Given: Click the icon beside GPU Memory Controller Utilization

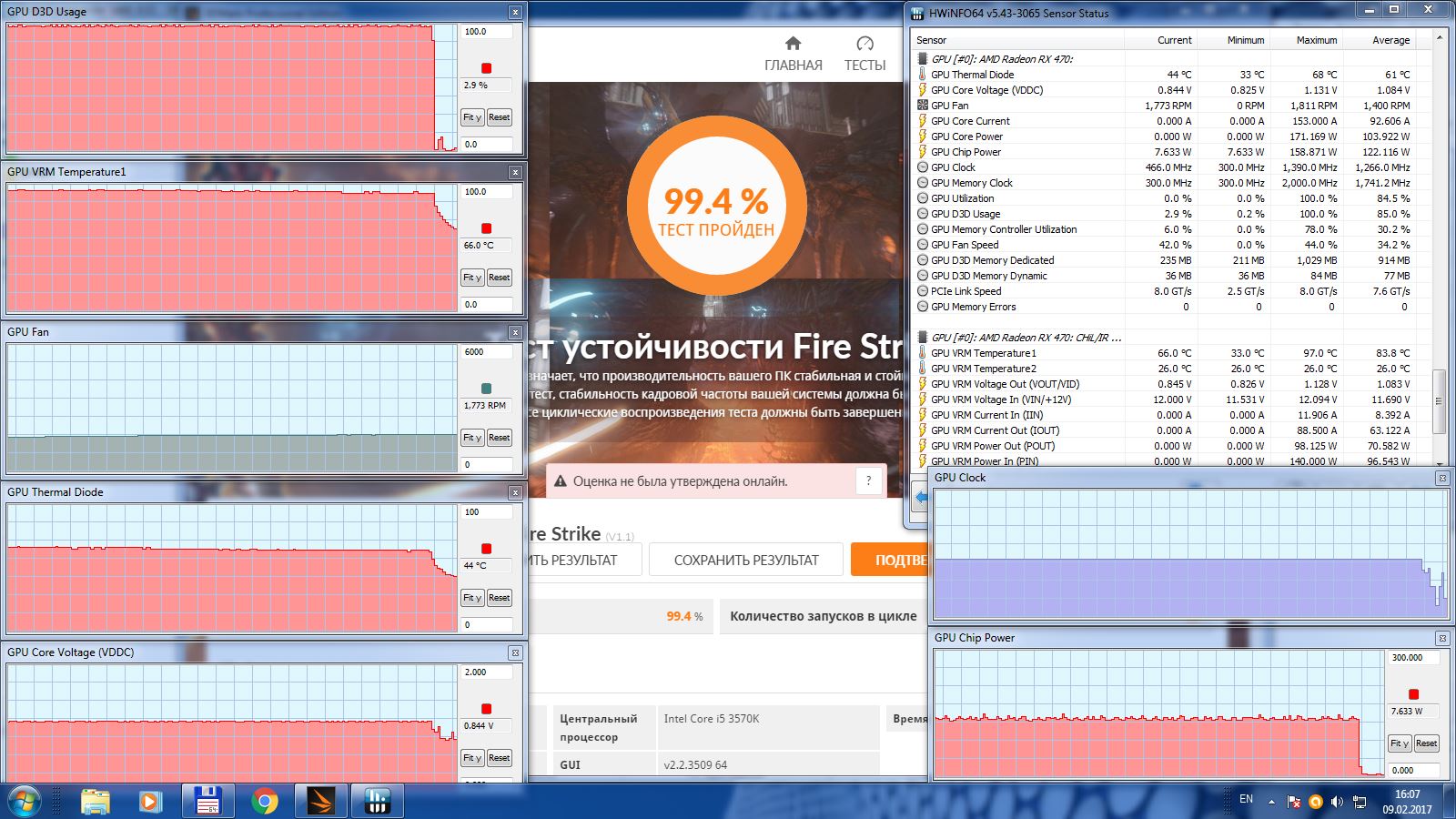Looking at the screenshot, I should [922, 229].
